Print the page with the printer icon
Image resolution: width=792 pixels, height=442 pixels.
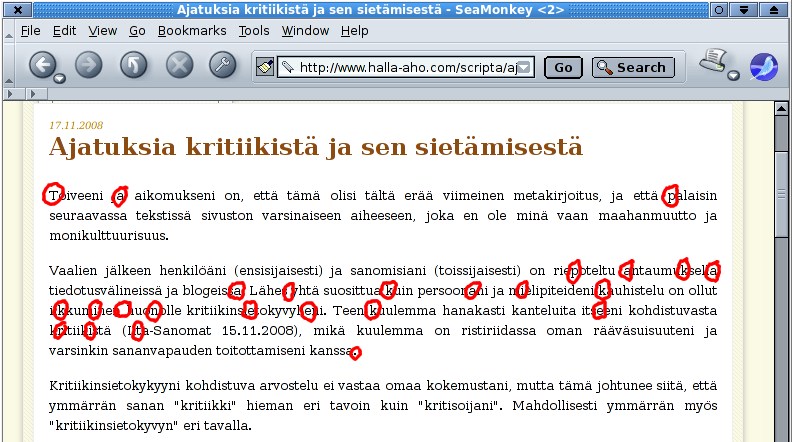(x=713, y=62)
